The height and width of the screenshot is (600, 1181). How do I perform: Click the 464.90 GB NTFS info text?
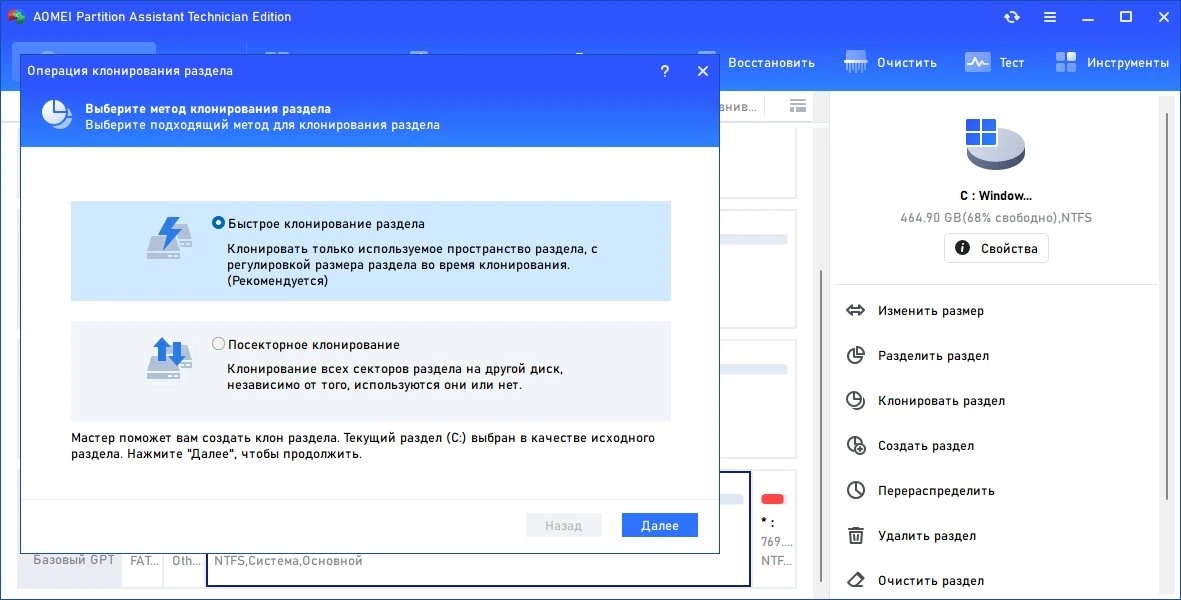tap(996, 218)
